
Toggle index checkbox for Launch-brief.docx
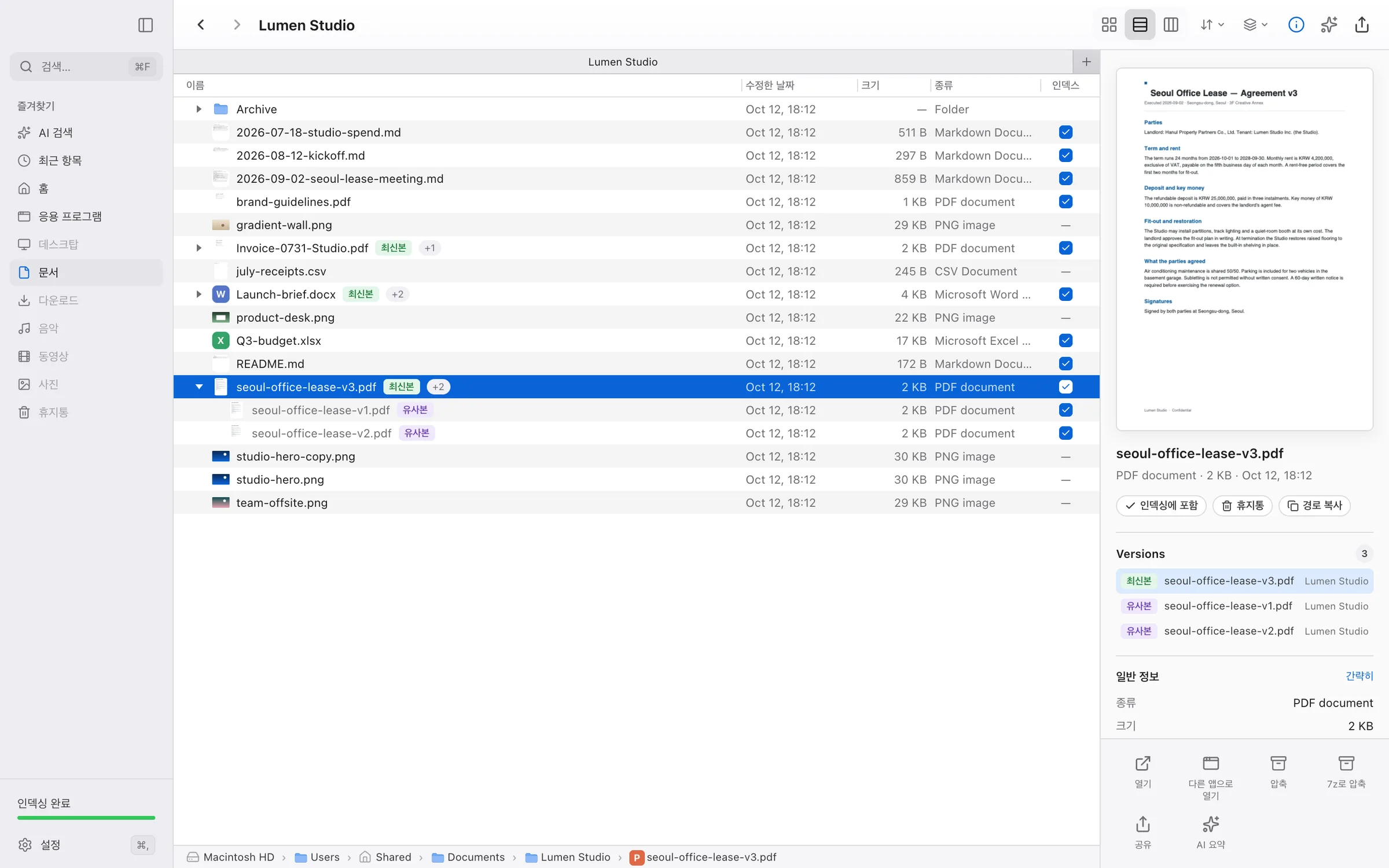[x=1065, y=295]
